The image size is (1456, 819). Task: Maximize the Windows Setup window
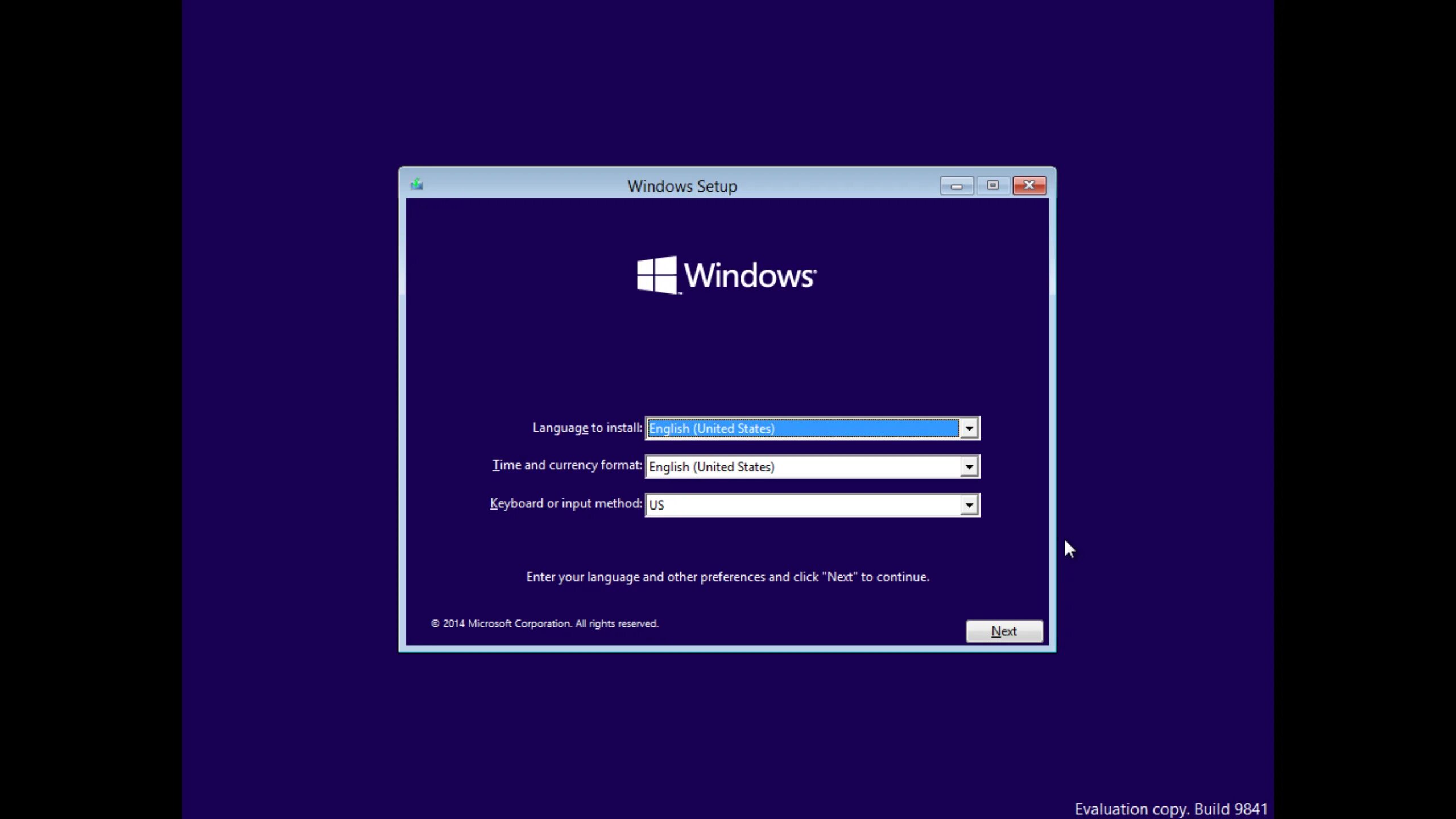tap(992, 185)
